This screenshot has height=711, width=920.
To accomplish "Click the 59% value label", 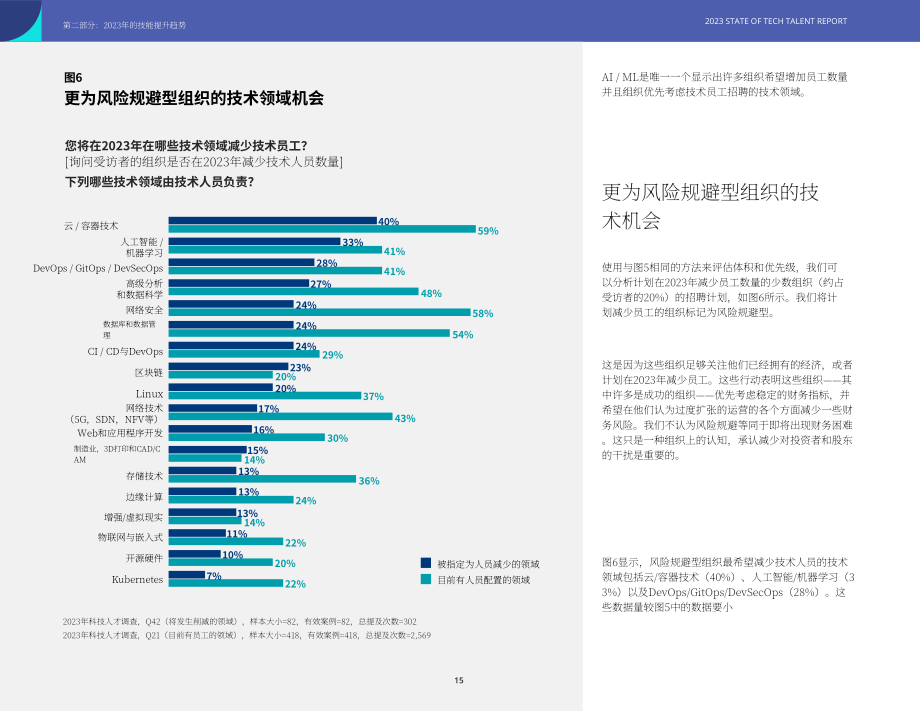I will coord(488,231).
